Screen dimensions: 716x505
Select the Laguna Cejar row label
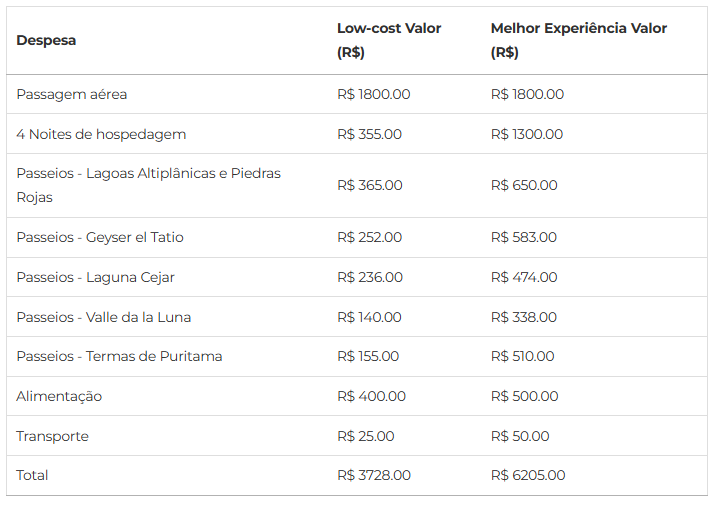95,277
